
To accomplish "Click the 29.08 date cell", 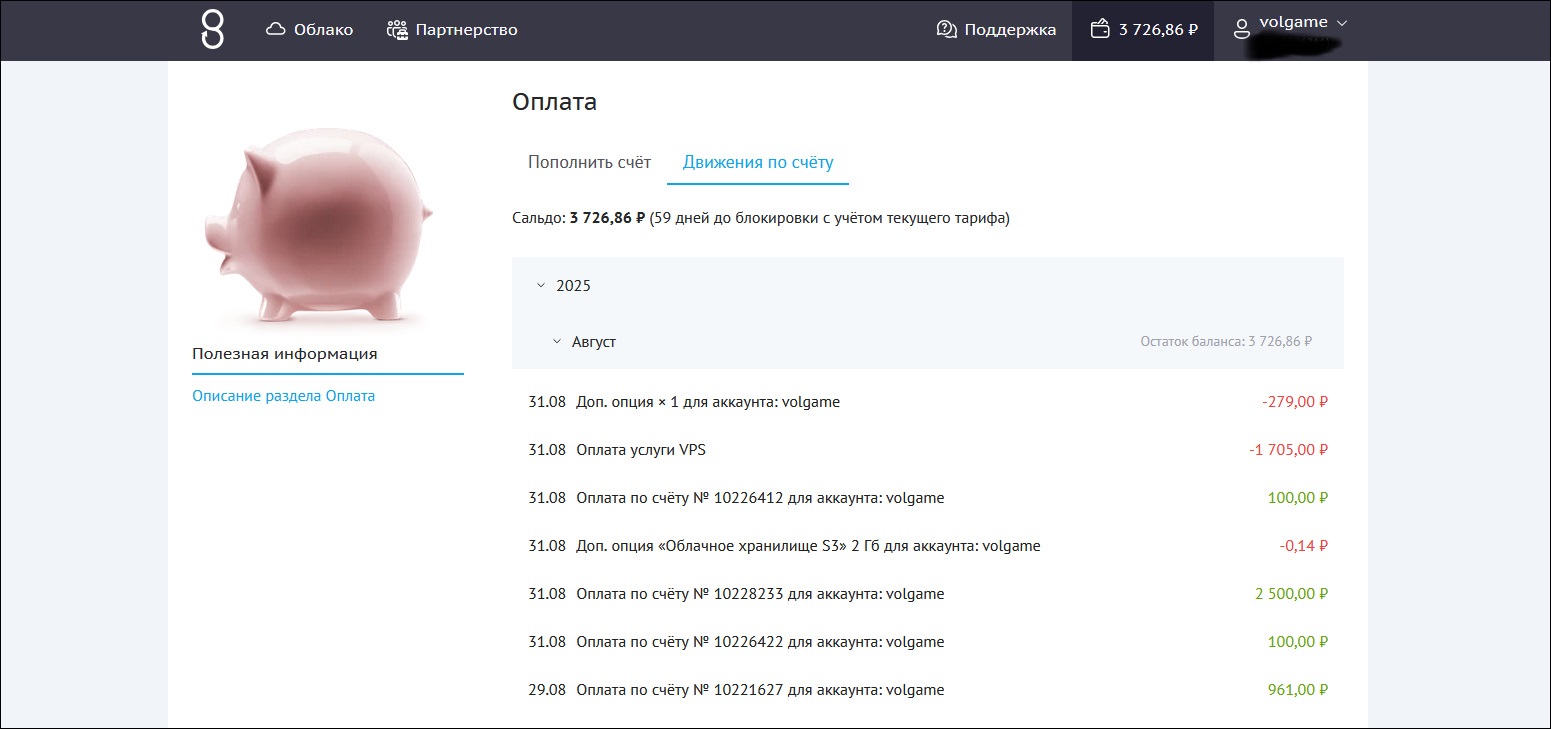I will [x=547, y=690].
